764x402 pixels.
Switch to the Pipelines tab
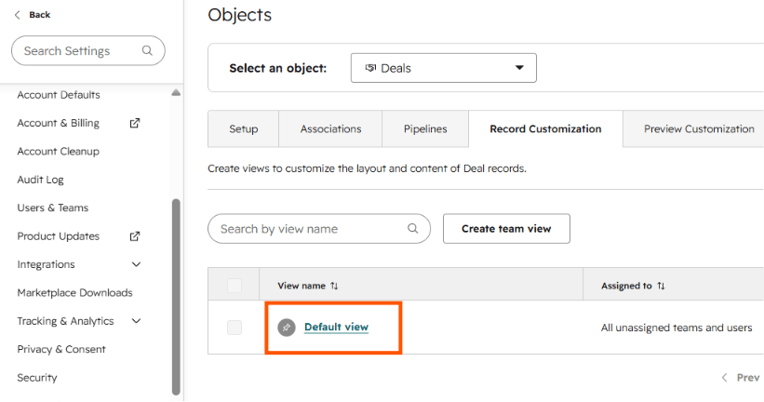425,129
